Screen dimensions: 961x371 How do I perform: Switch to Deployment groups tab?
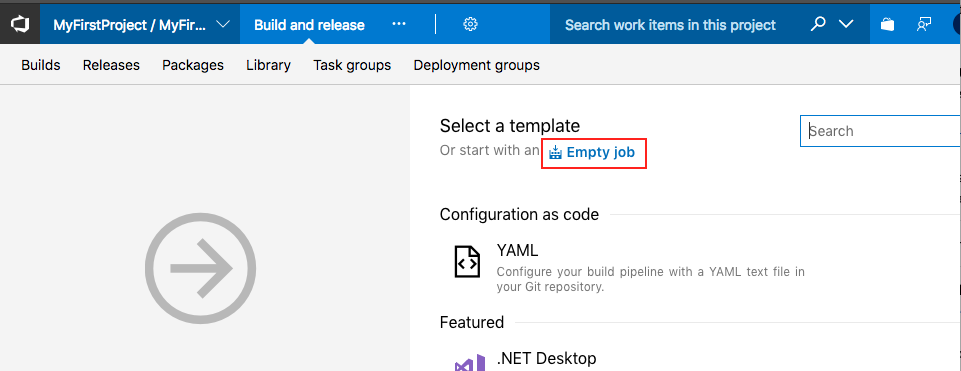(477, 65)
